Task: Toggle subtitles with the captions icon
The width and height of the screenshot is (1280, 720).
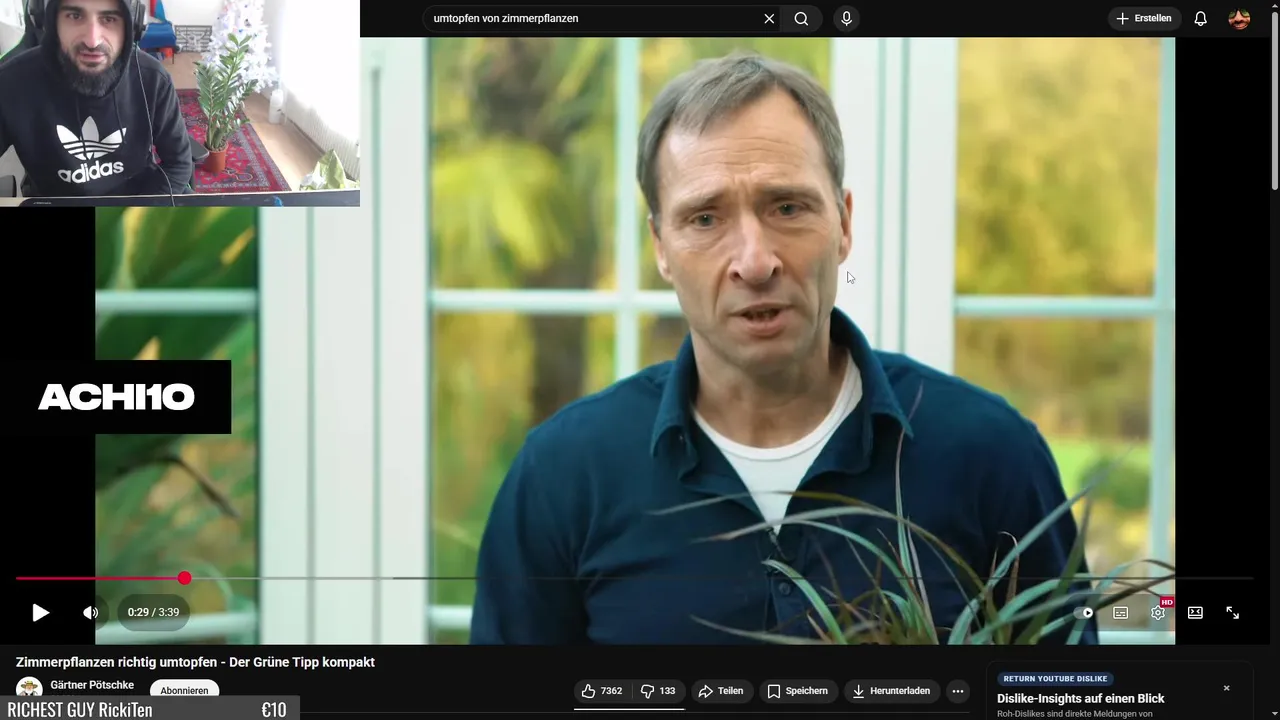Action: (x=1121, y=612)
